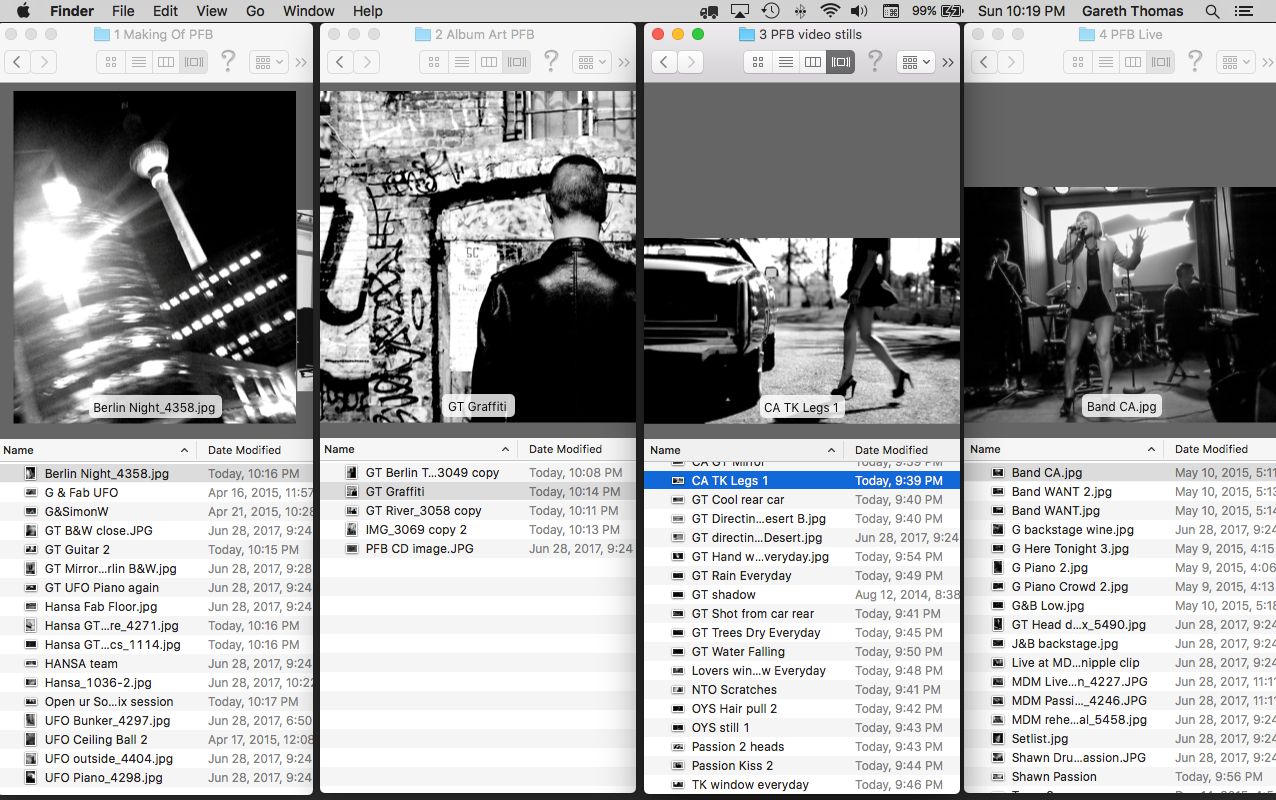Open the Help menu

click(x=368, y=11)
